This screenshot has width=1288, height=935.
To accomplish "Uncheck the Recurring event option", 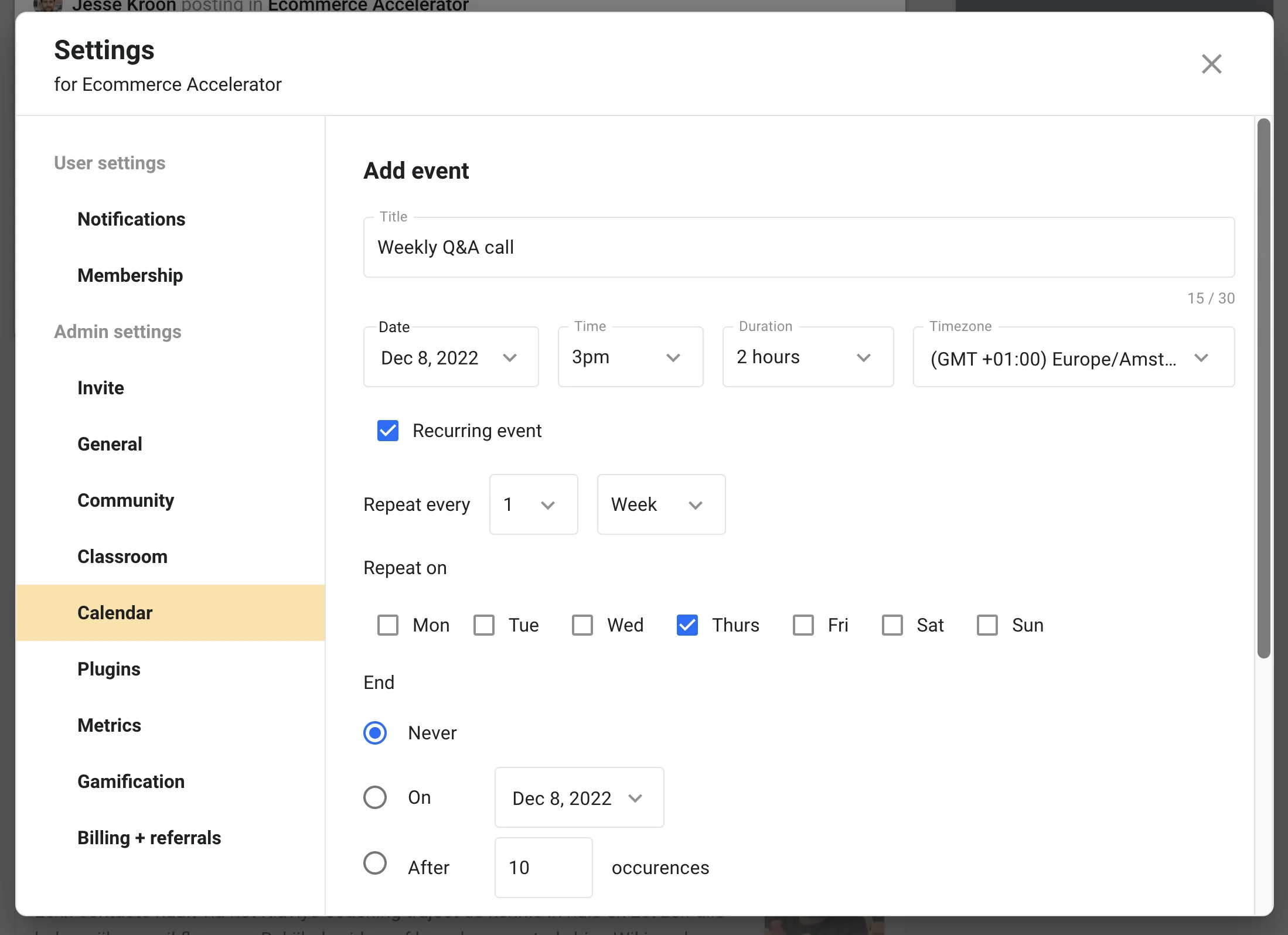I will (x=388, y=431).
